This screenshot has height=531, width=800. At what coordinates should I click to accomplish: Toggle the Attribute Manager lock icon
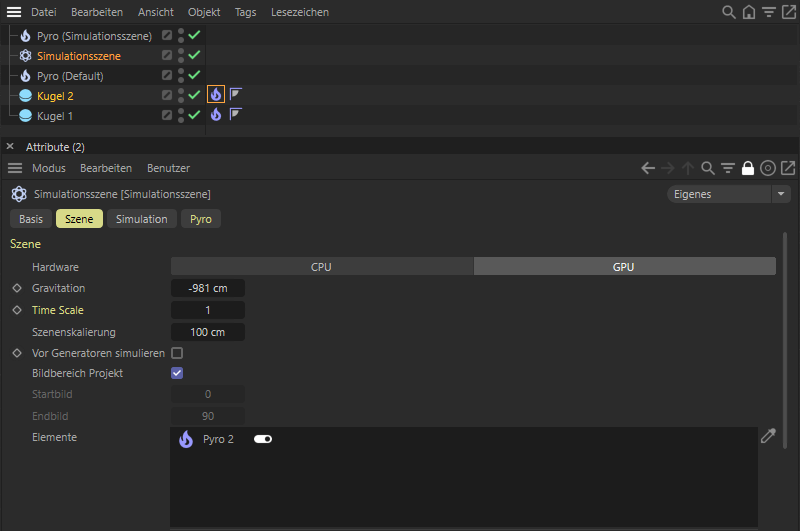tap(747, 168)
